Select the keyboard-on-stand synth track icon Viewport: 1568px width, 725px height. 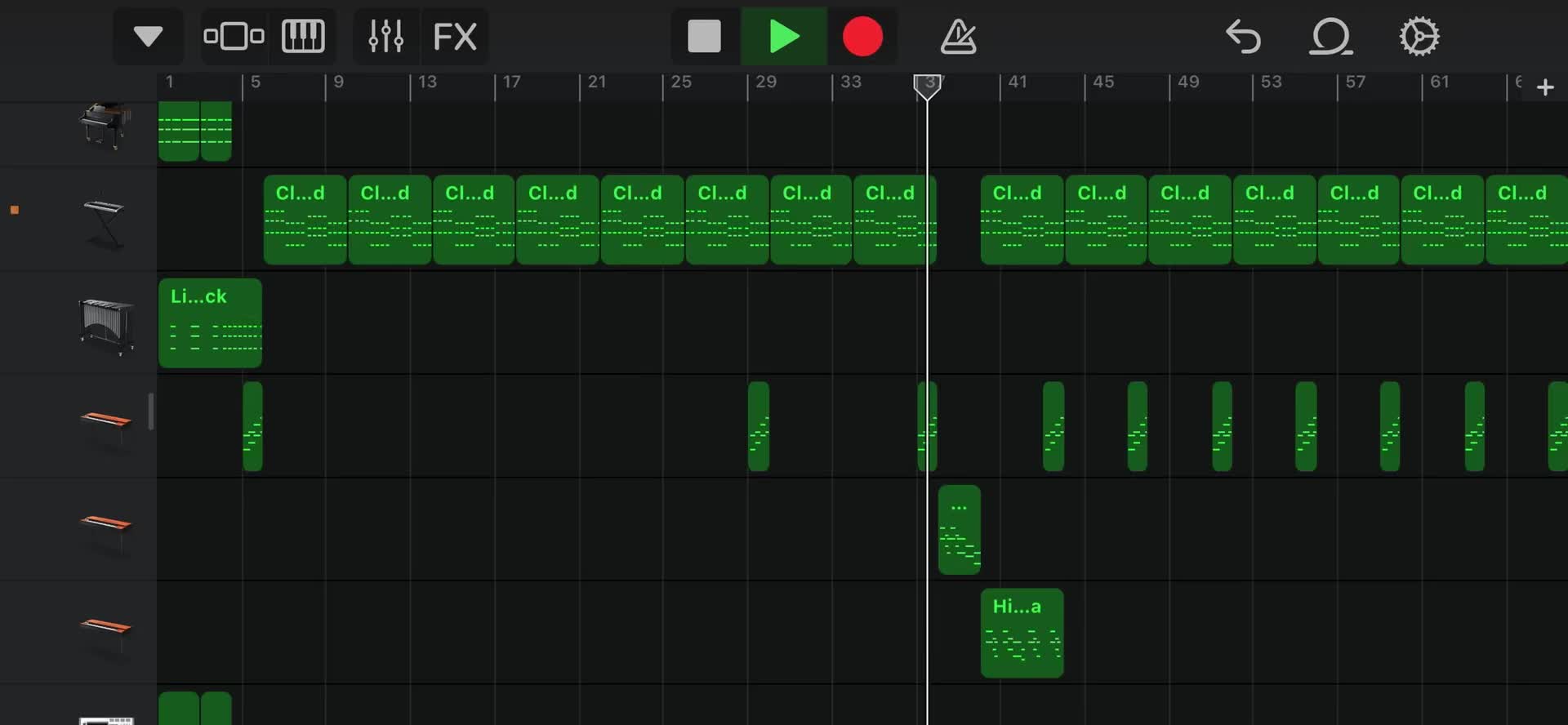tap(105, 222)
